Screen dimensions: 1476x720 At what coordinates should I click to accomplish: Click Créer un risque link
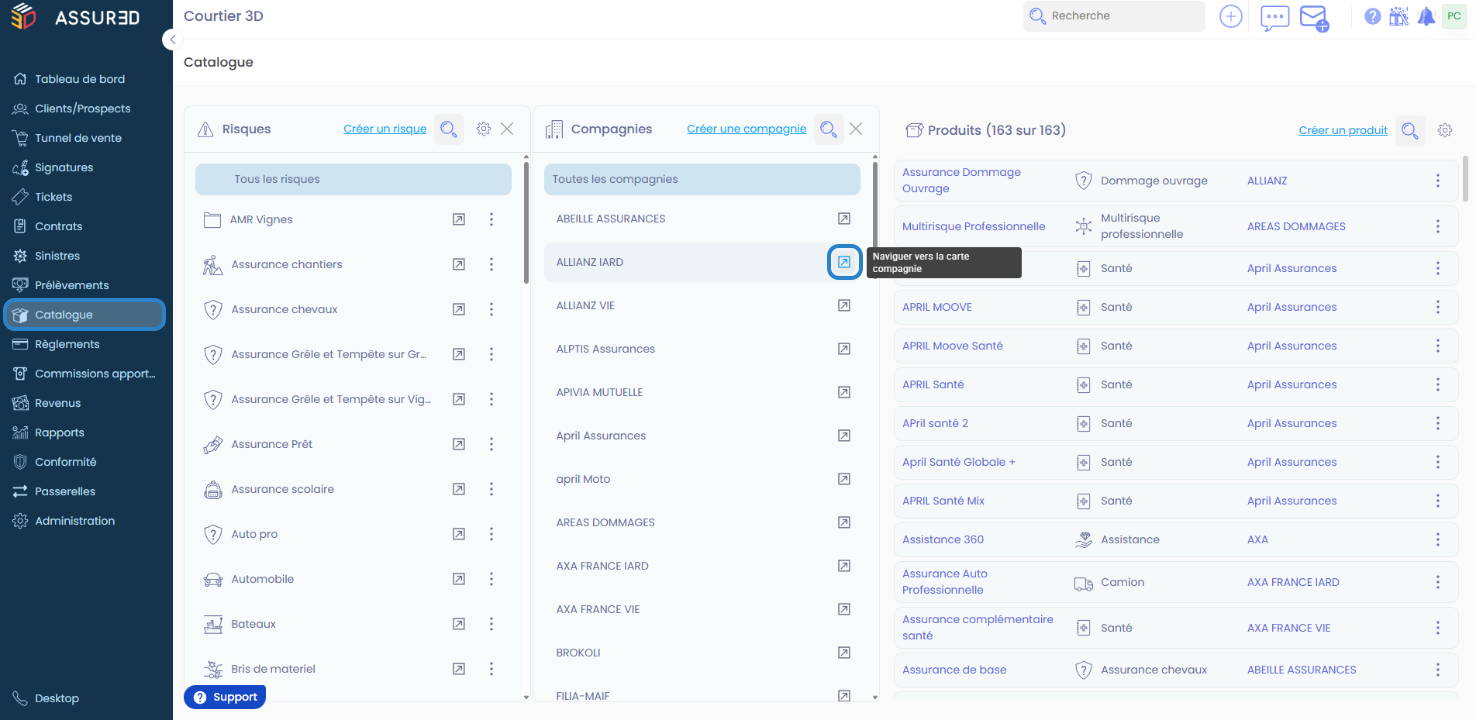pyautogui.click(x=385, y=129)
